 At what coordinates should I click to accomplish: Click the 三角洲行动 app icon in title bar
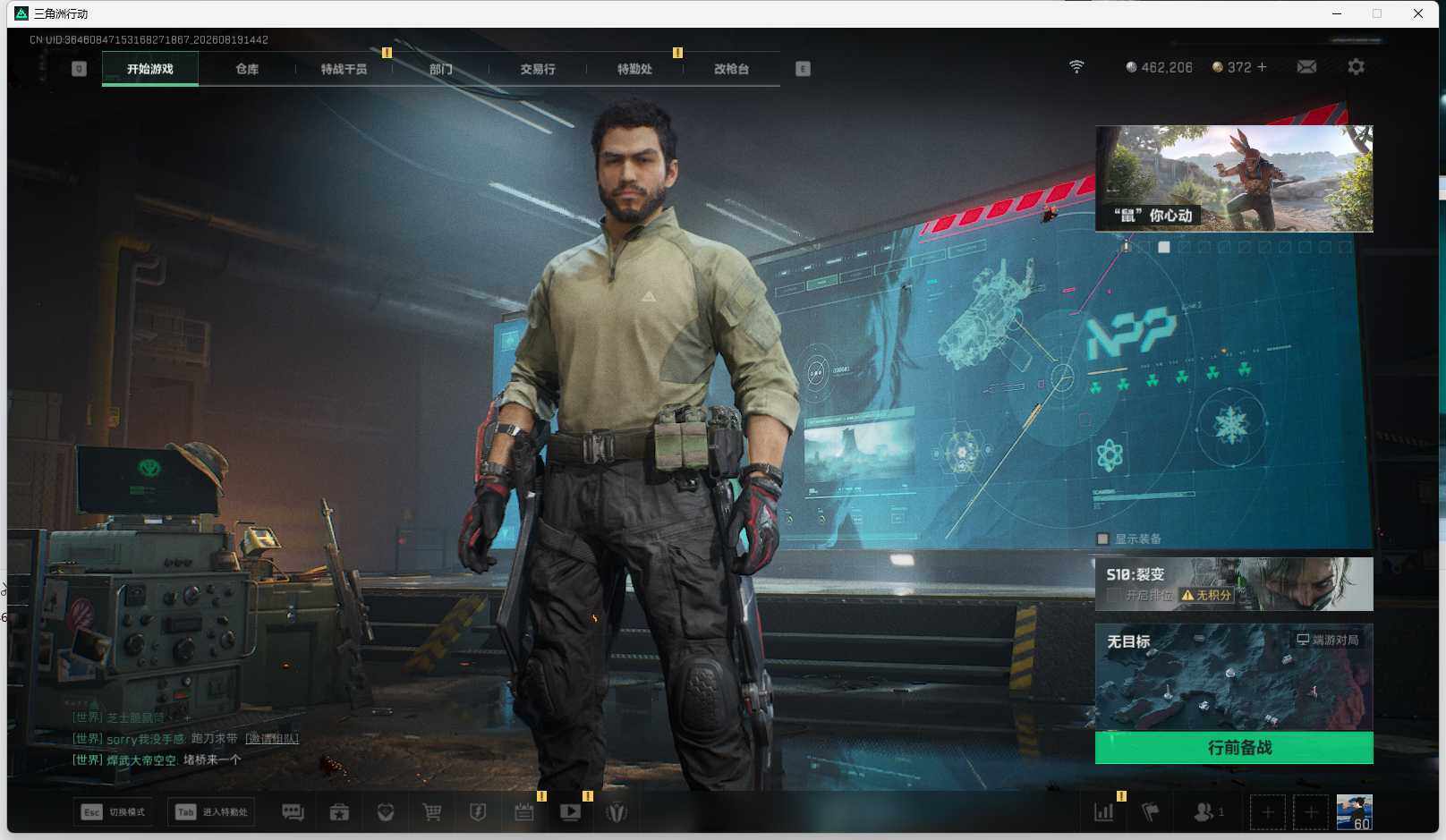(21, 13)
